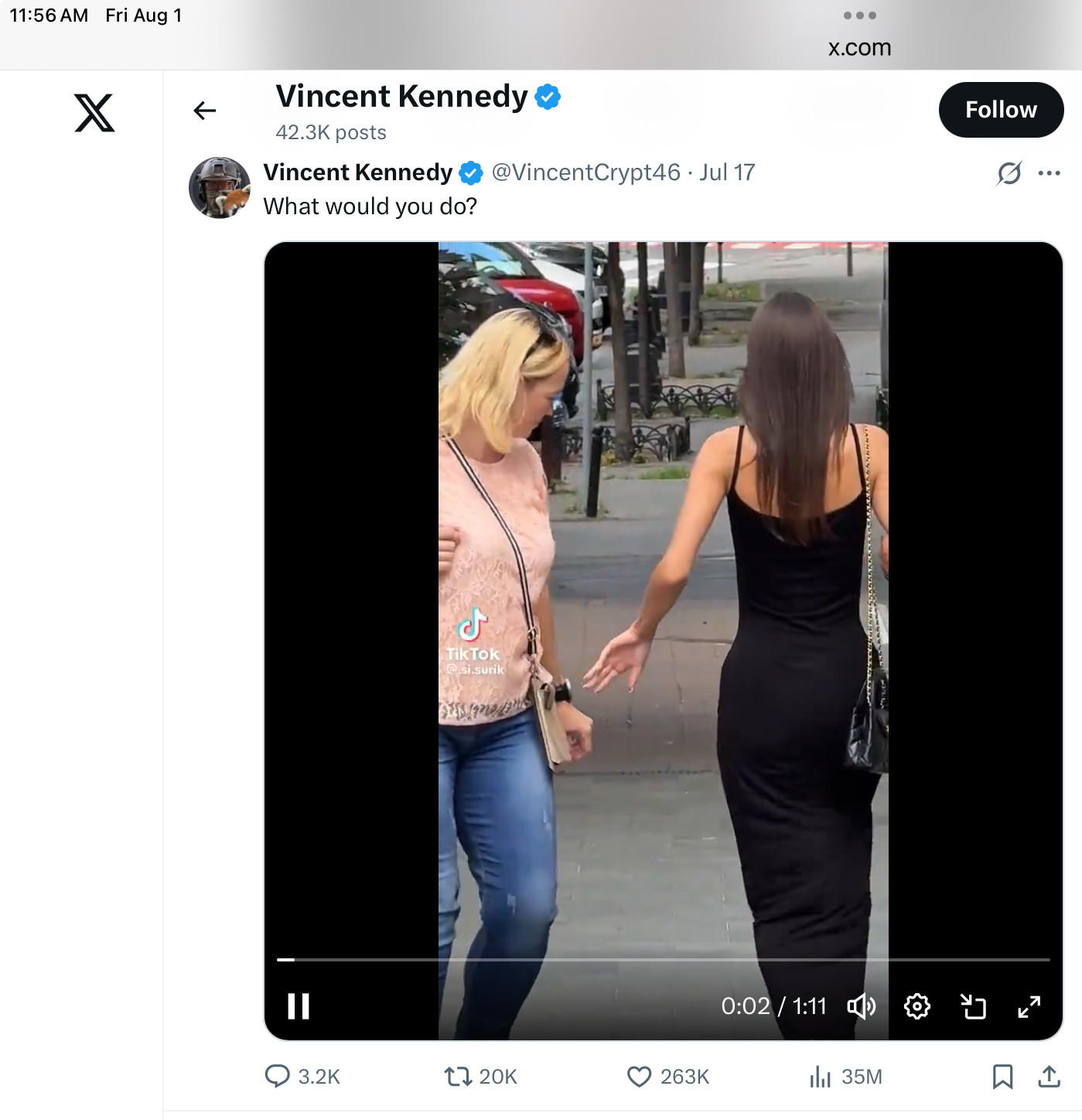View post analytics showing 35M views
The width and height of the screenshot is (1082, 1120).
tap(820, 1076)
